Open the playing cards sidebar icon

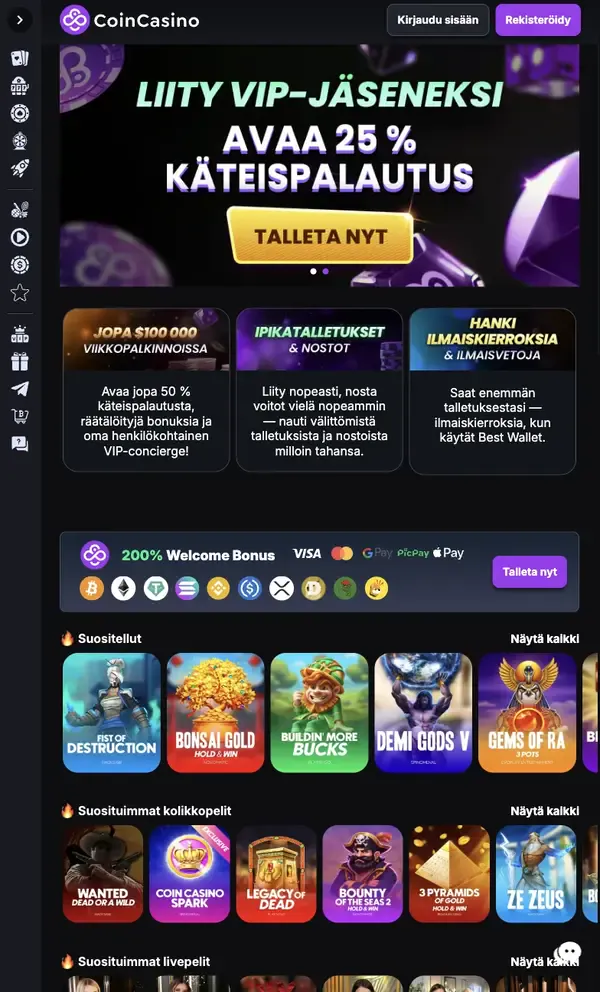[x=20, y=59]
